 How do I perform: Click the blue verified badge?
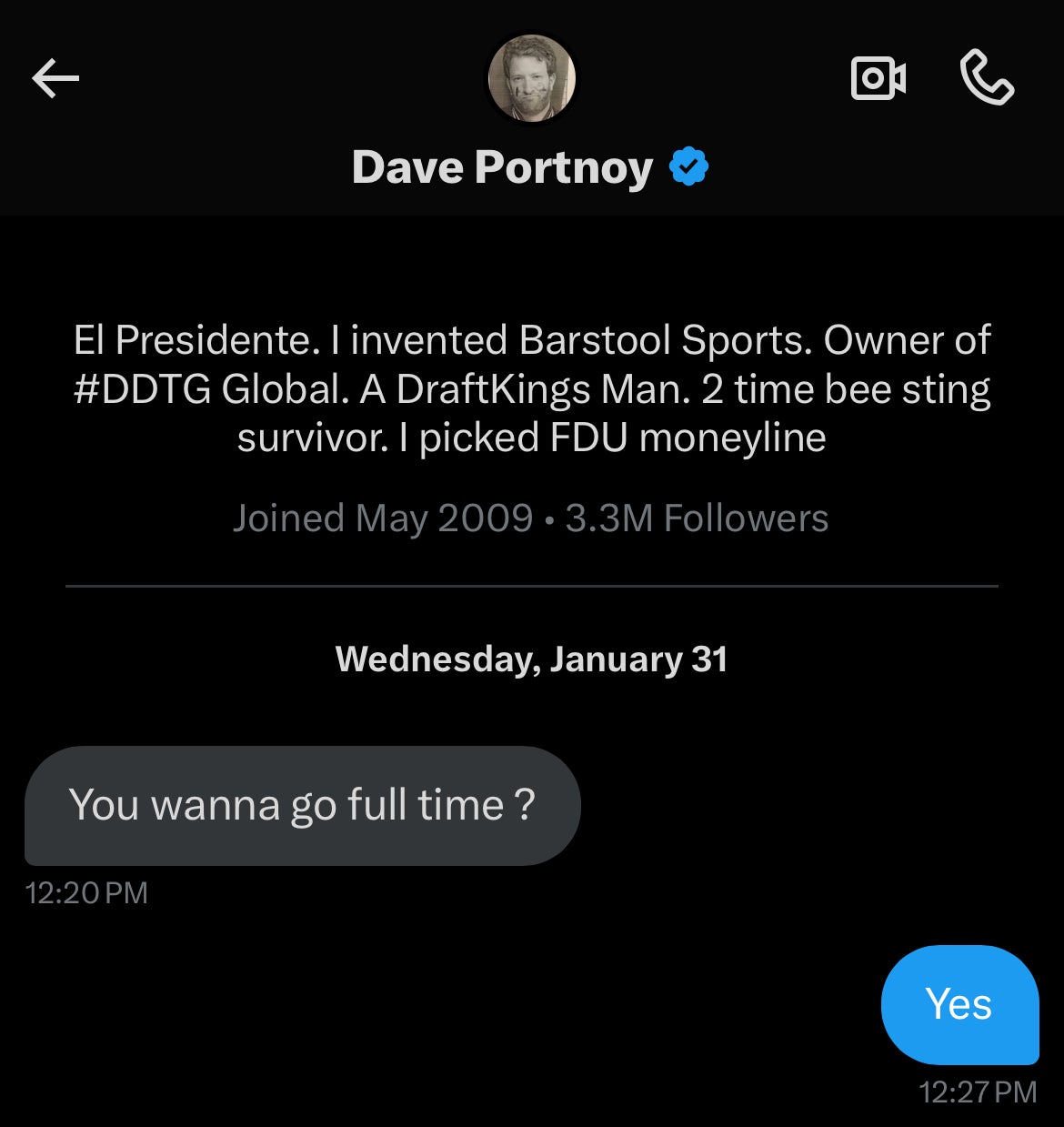[x=688, y=167]
